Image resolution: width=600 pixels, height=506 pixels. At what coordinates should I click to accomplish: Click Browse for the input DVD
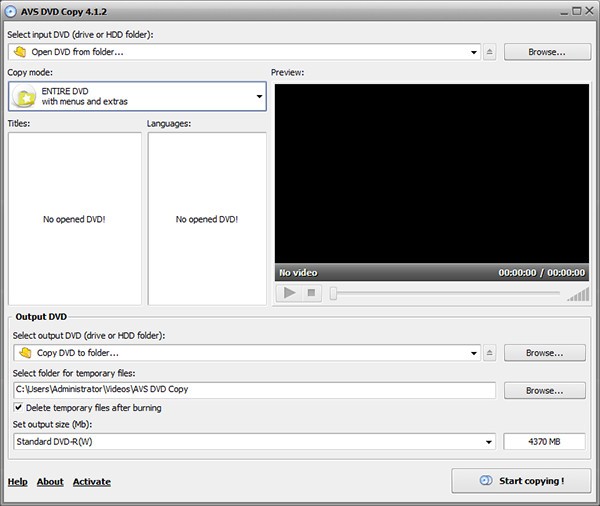545,52
